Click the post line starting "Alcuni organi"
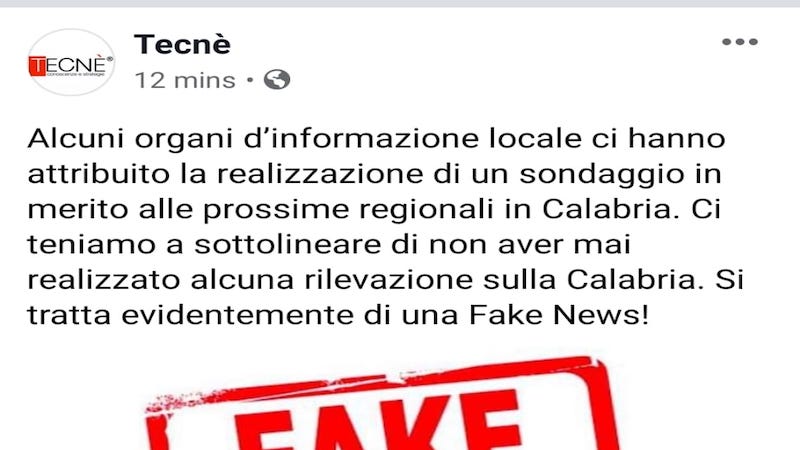 click(x=377, y=139)
